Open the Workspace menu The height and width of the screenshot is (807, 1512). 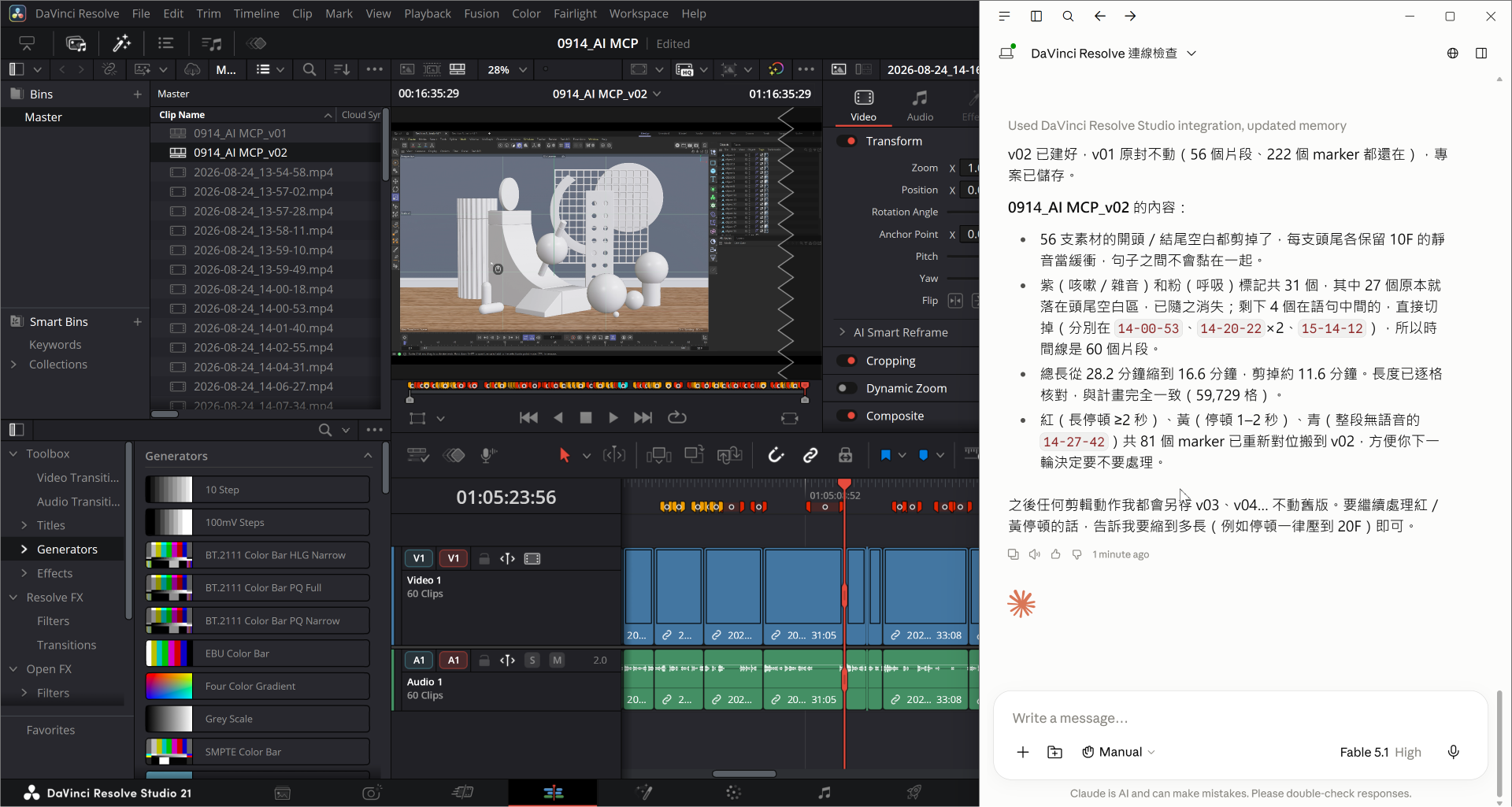pos(639,13)
